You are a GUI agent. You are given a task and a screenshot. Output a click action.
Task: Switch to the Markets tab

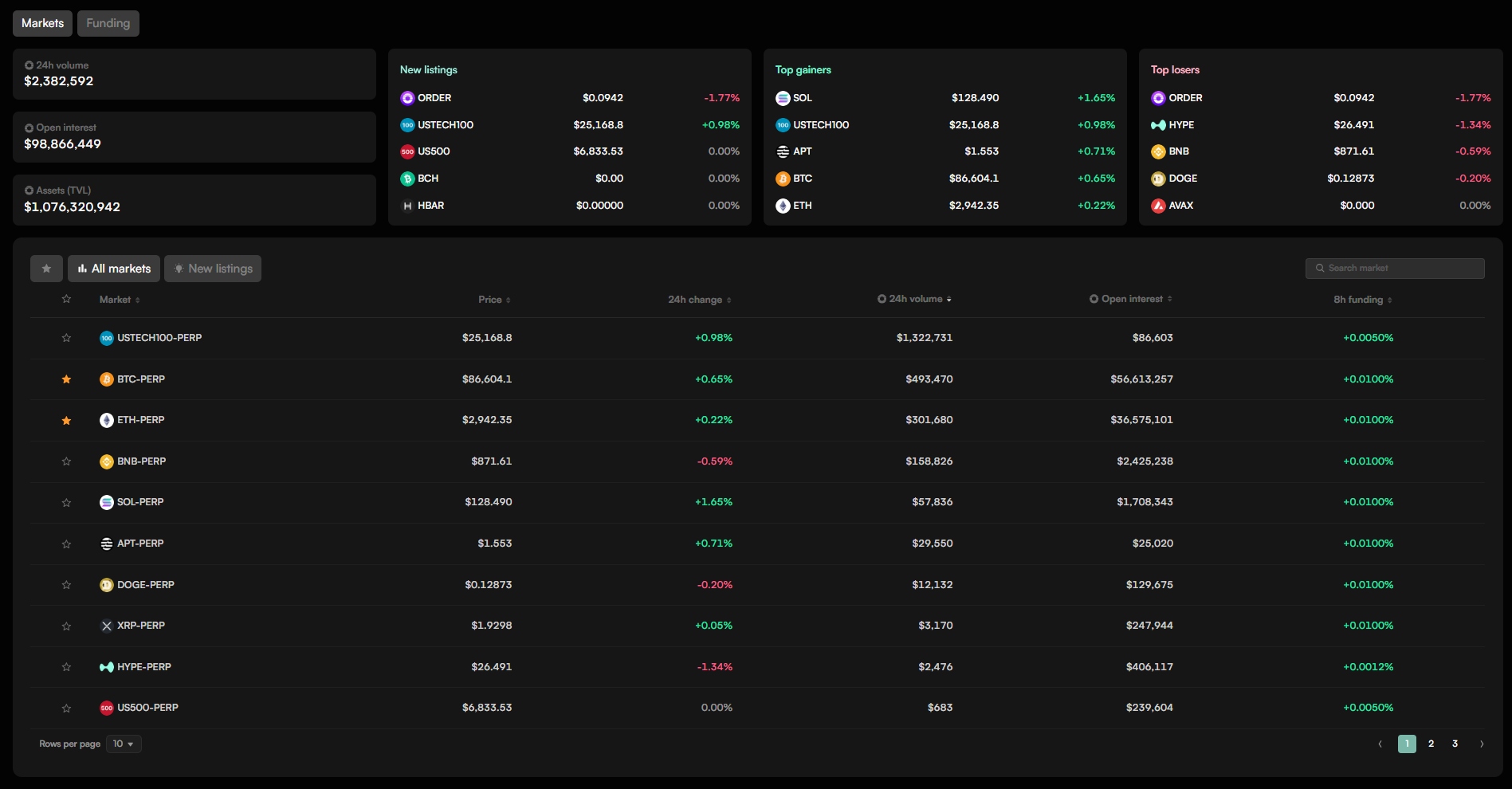pyautogui.click(x=43, y=23)
